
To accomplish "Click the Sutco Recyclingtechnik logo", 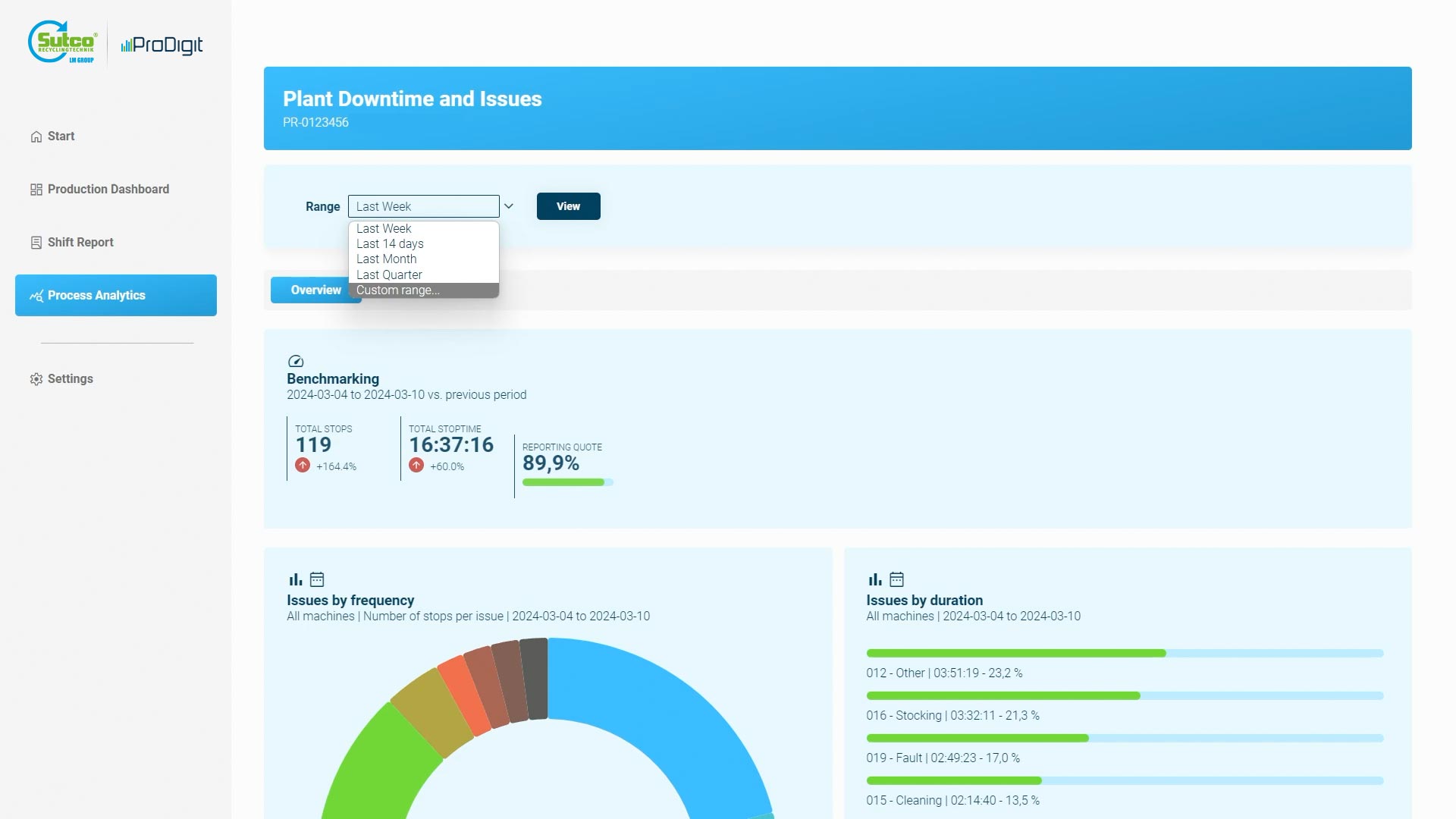I will coord(63,42).
